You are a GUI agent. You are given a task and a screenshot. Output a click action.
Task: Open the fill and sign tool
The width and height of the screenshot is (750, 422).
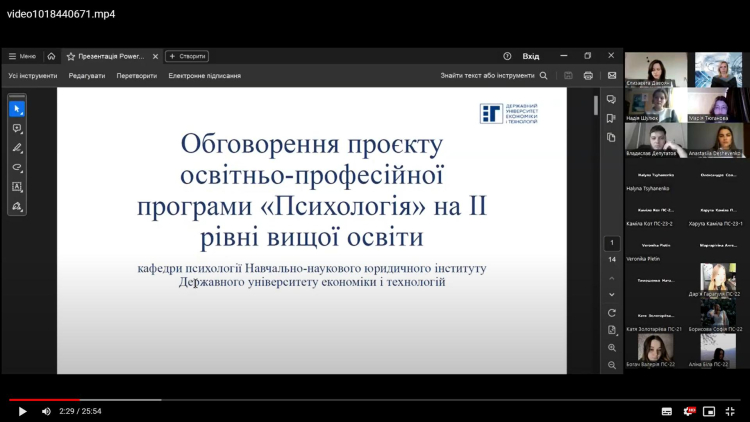[x=17, y=206]
